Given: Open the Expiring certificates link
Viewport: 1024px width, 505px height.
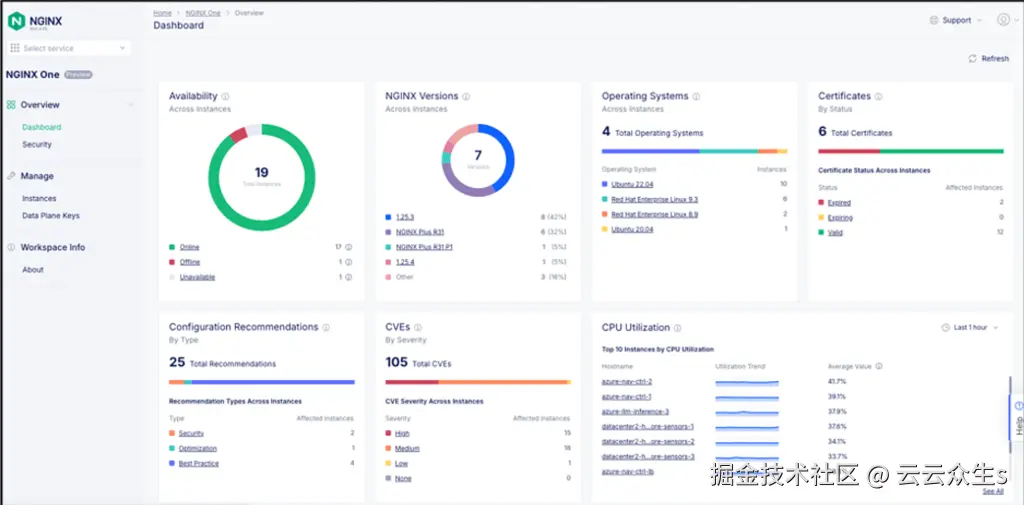Looking at the screenshot, I should click(840, 218).
